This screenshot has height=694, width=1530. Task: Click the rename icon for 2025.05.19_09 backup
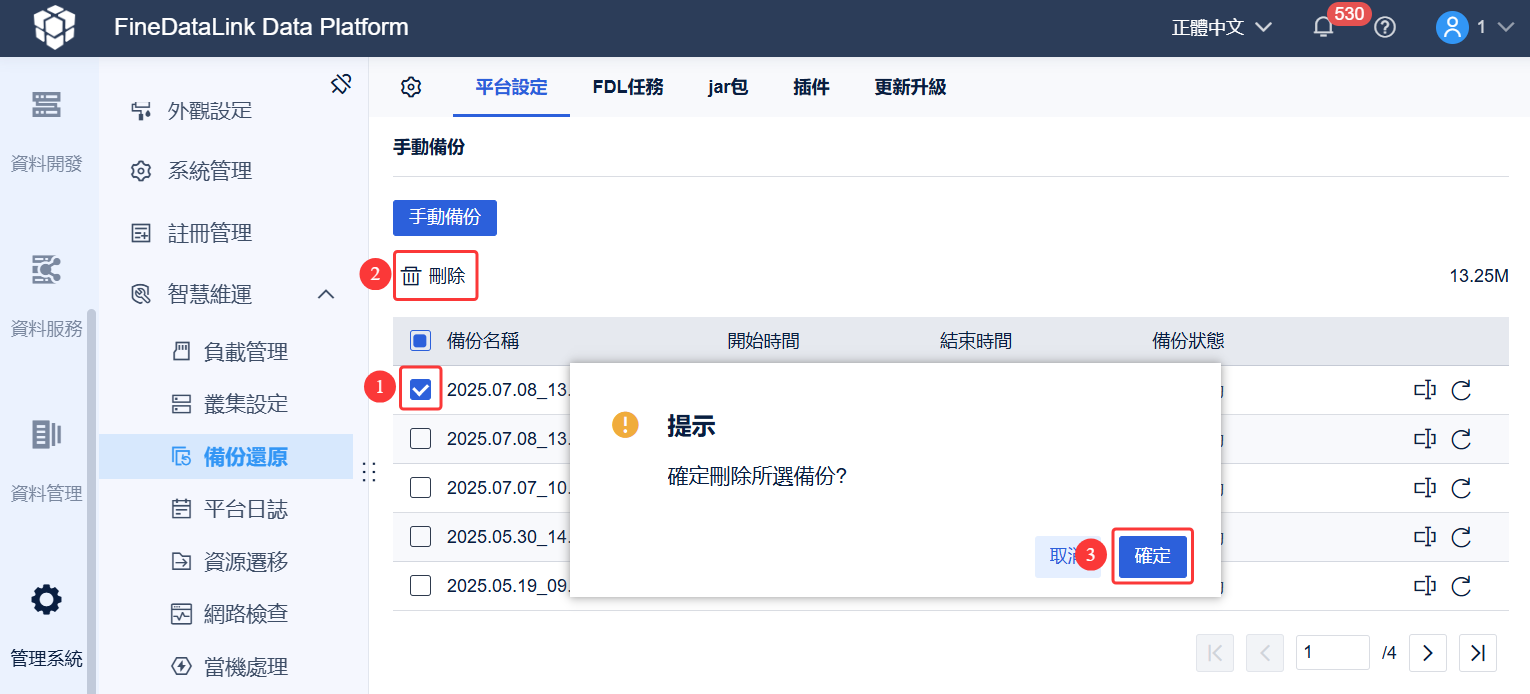point(1425,586)
